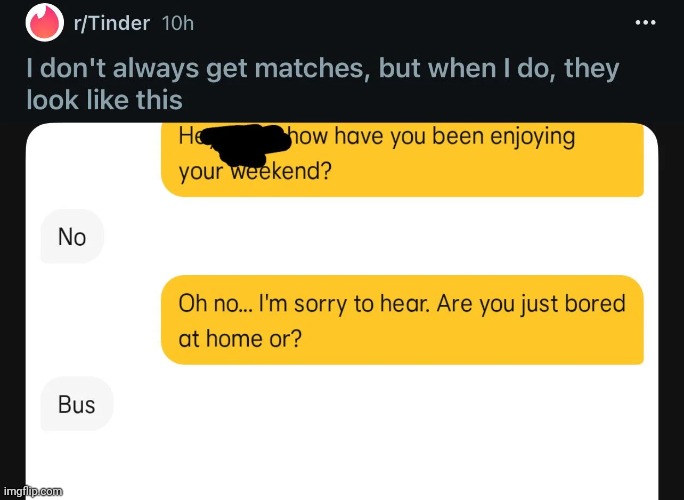
Task: Open the post title about getting matches
Action: click(323, 84)
